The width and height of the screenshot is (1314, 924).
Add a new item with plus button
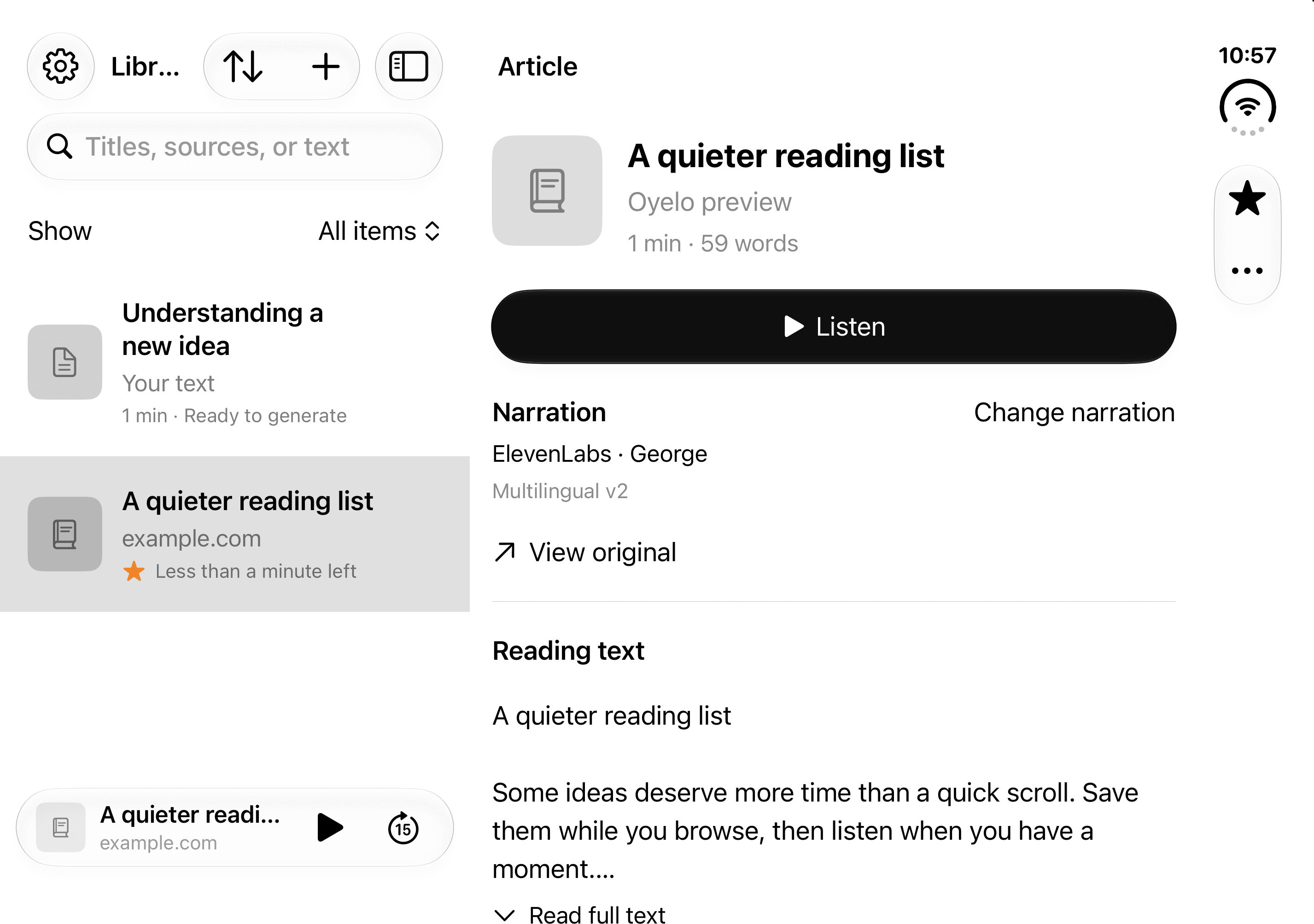tap(326, 66)
